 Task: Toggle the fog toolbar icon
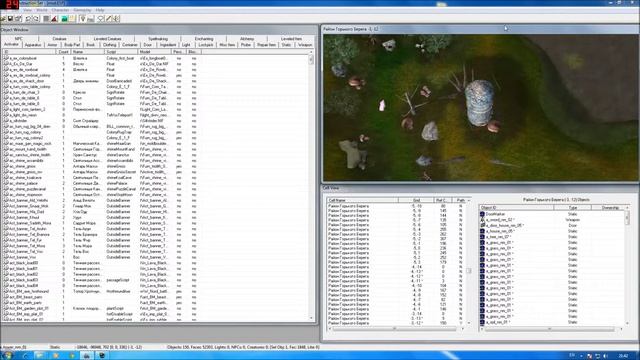(x=91, y=19)
